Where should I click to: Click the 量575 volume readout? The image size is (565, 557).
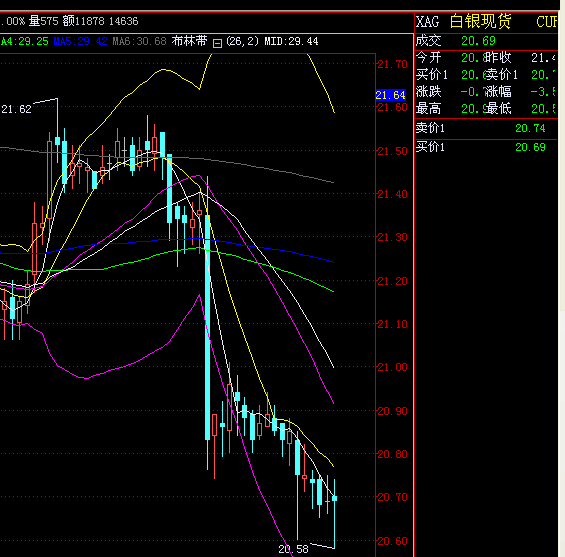coord(44,21)
